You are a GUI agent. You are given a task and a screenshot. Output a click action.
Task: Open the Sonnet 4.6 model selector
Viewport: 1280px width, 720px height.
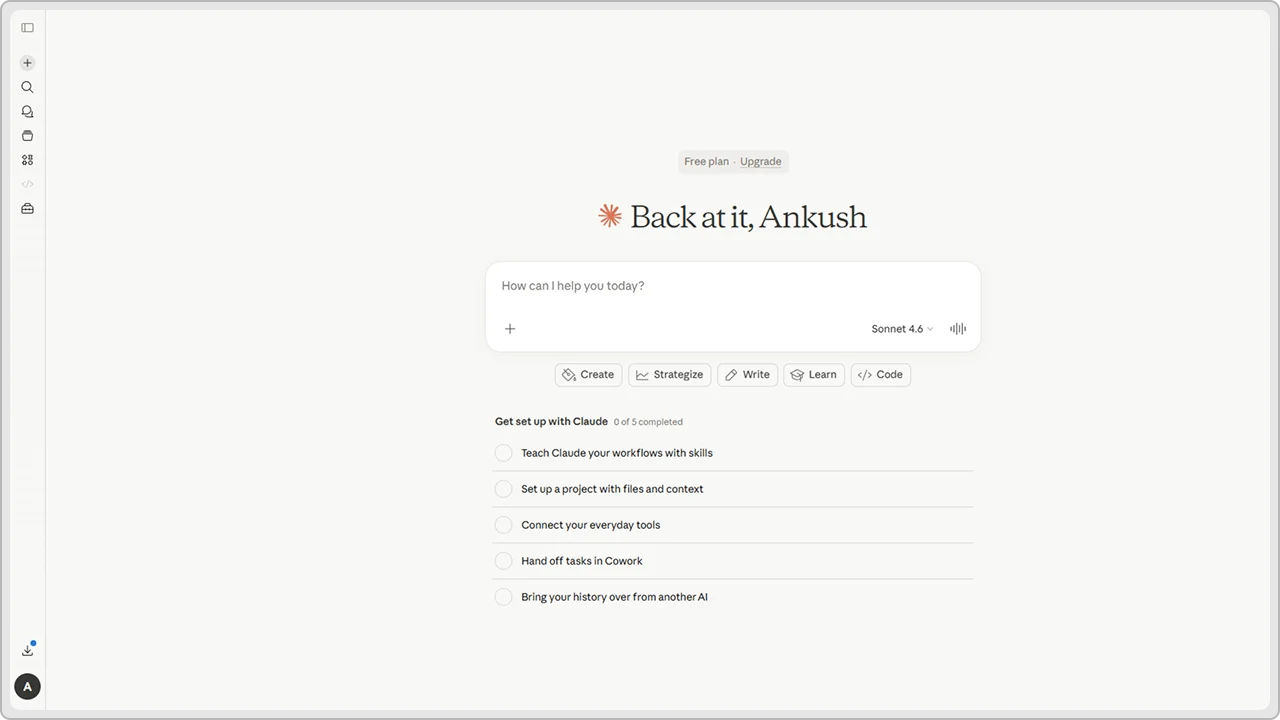pyautogui.click(x=902, y=329)
